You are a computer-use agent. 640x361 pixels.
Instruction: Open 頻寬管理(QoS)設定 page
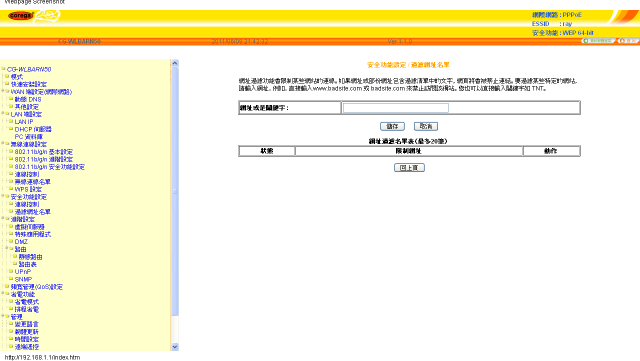(x=37, y=287)
